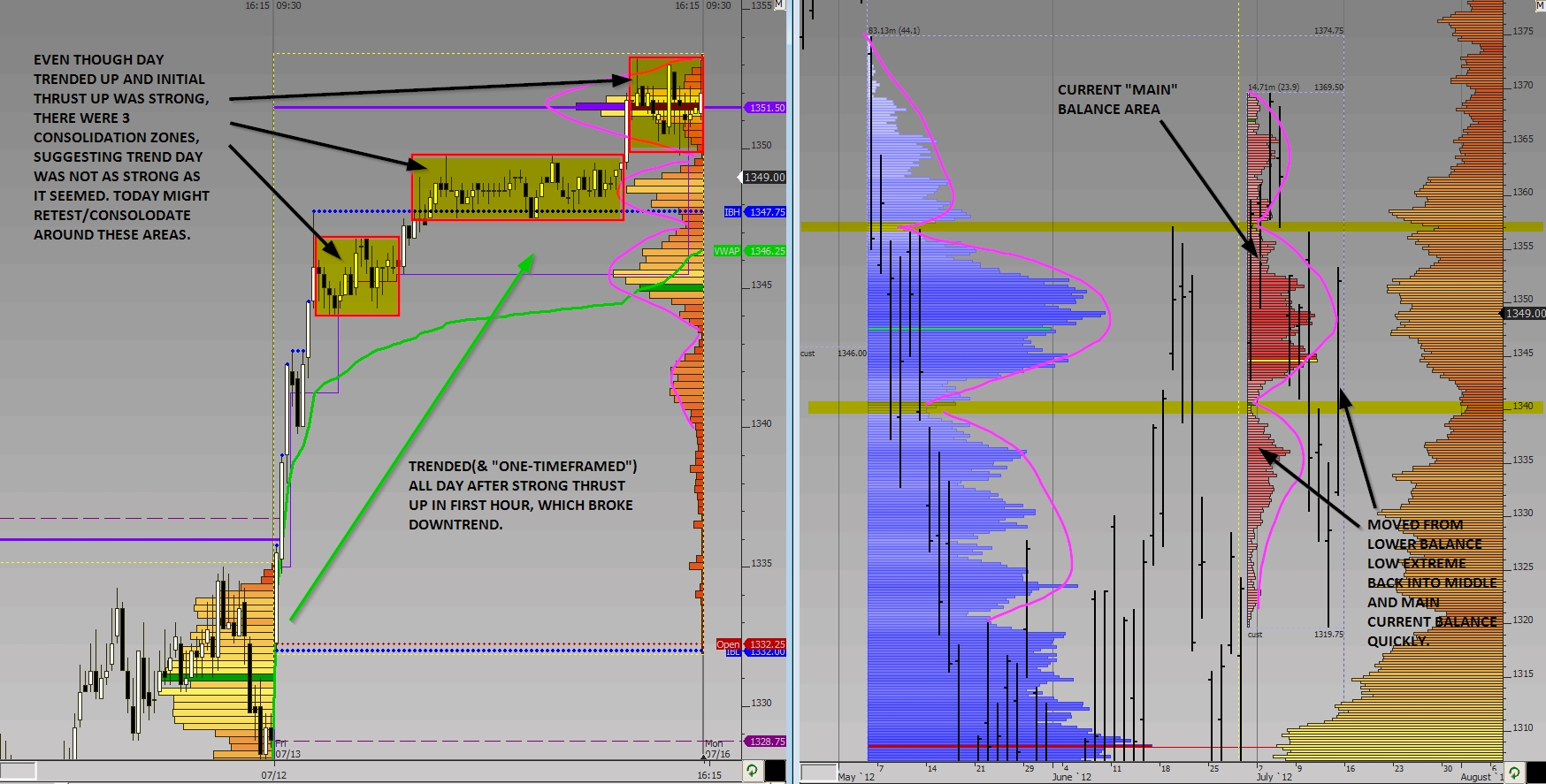1546x784 pixels.
Task: Click the M button atop left price axis
Action: point(779,5)
